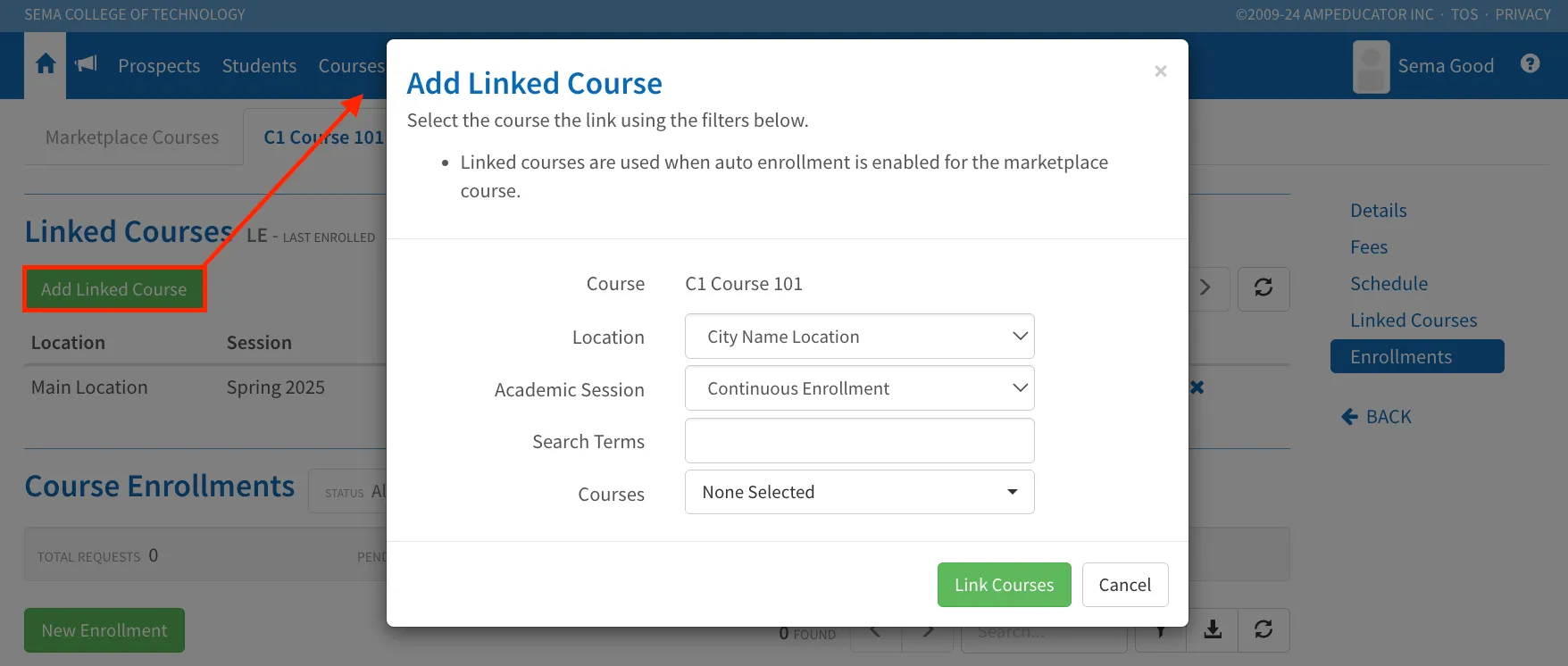Image resolution: width=1568 pixels, height=666 pixels.
Task: Click the Main Location cell
Action: (89, 387)
